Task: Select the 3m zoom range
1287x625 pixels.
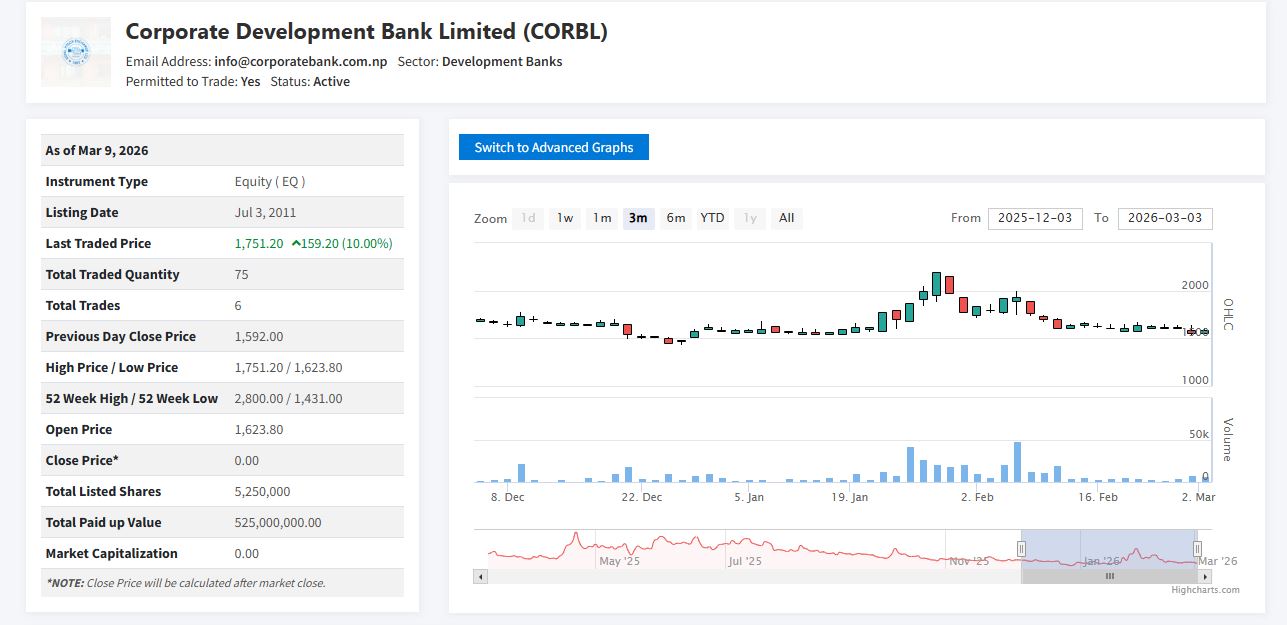Action: pos(638,218)
